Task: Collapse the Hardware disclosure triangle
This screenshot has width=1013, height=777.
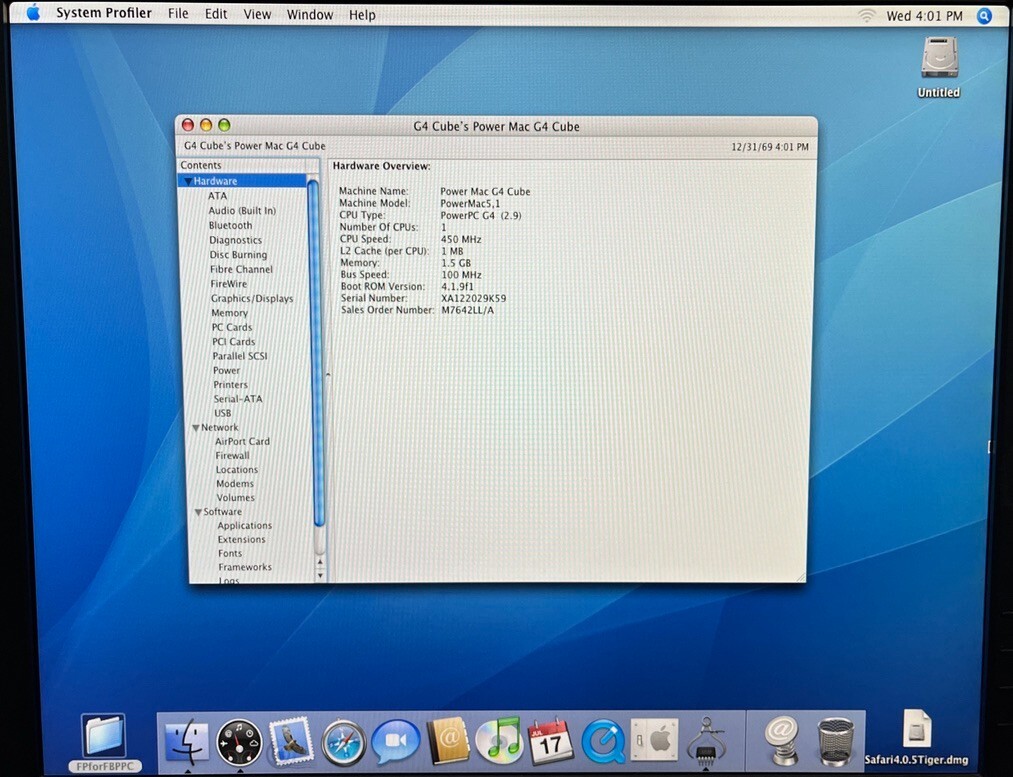Action: (188, 181)
